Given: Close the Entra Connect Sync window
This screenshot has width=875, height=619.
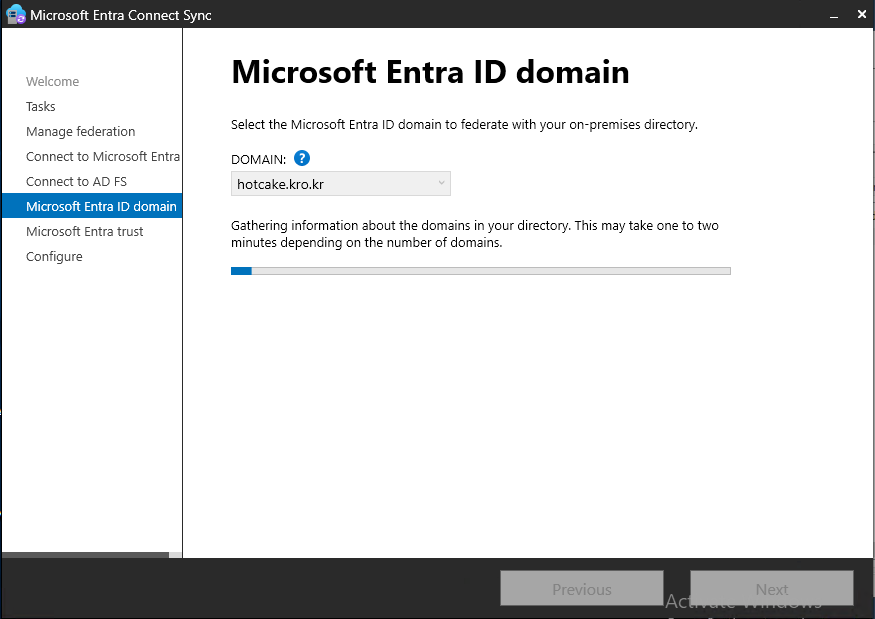Looking at the screenshot, I should (862, 15).
